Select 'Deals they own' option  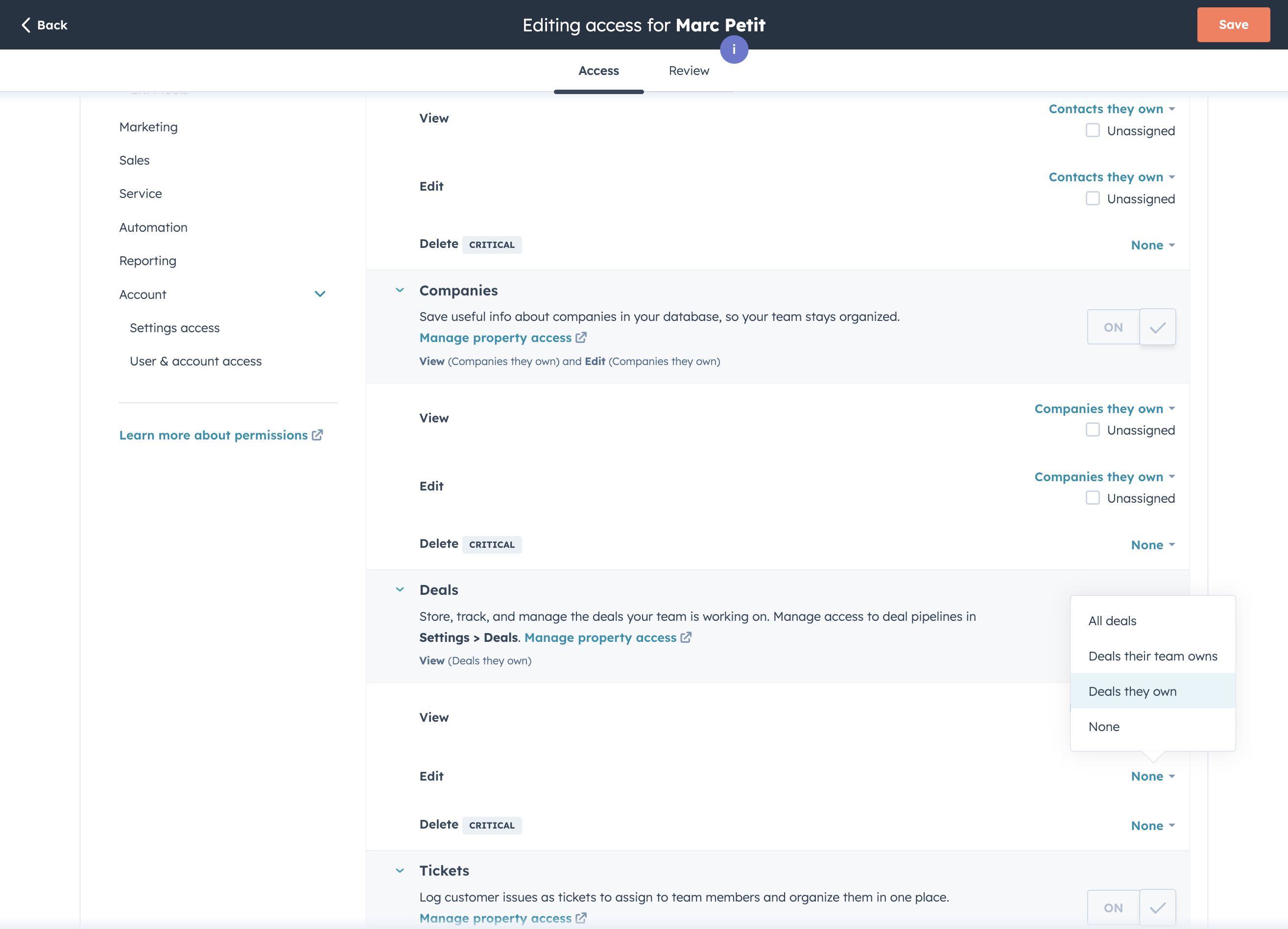coord(1152,691)
